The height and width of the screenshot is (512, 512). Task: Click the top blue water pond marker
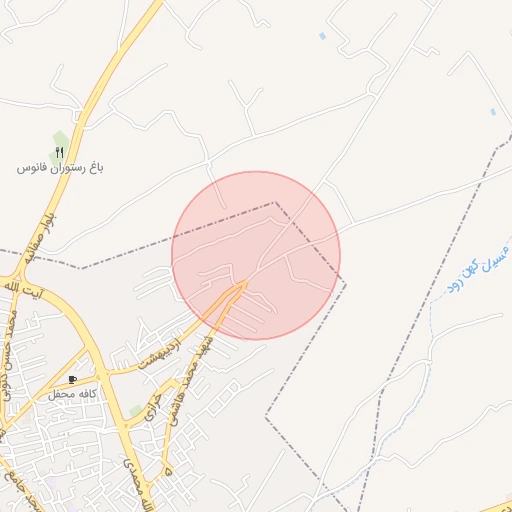(322, 36)
